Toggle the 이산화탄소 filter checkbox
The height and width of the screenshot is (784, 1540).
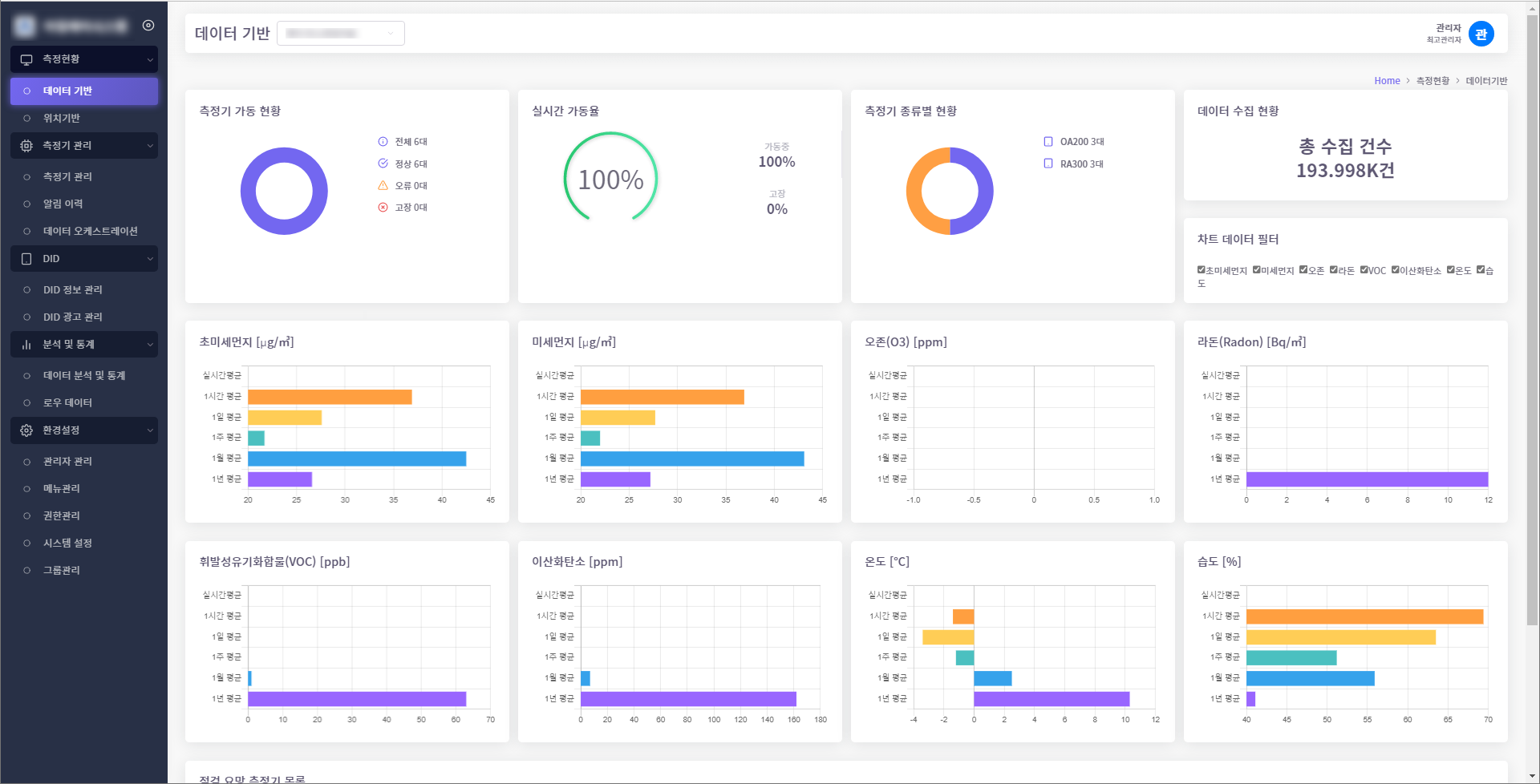(1396, 270)
